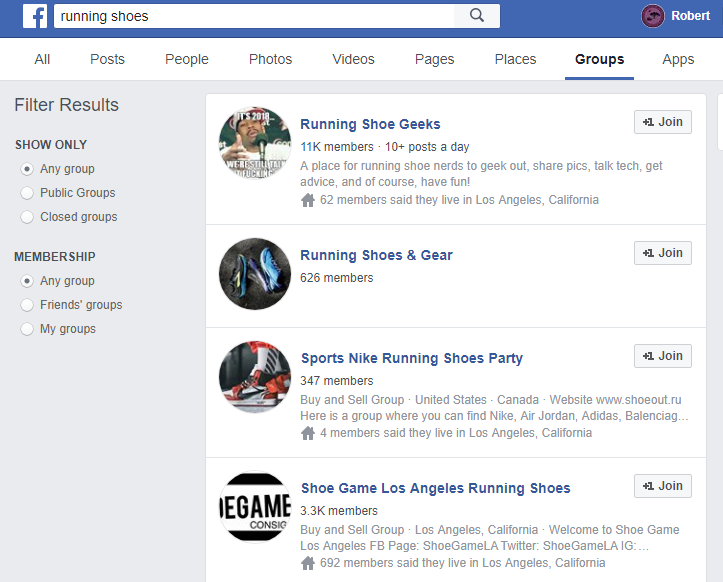Click the Filter Results heading
Viewport: 723px width, 582px height.
coord(66,105)
